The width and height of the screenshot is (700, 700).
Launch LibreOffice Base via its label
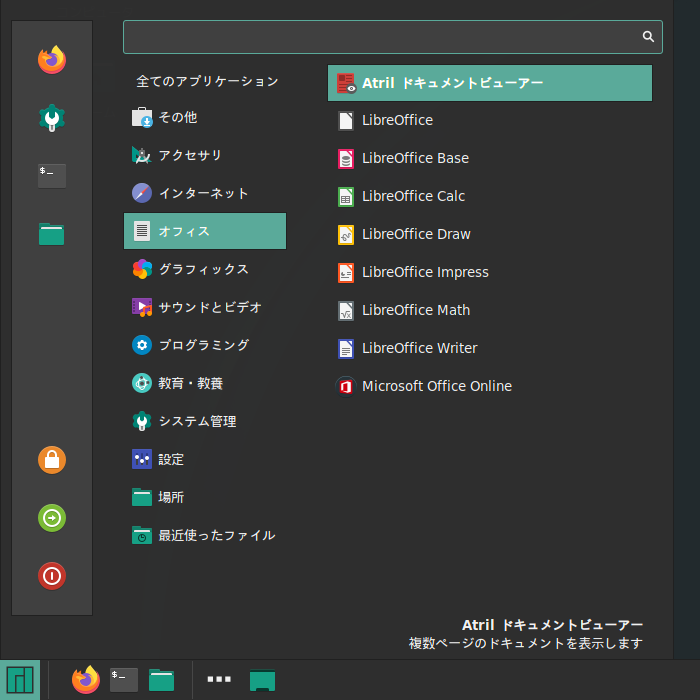(415, 158)
